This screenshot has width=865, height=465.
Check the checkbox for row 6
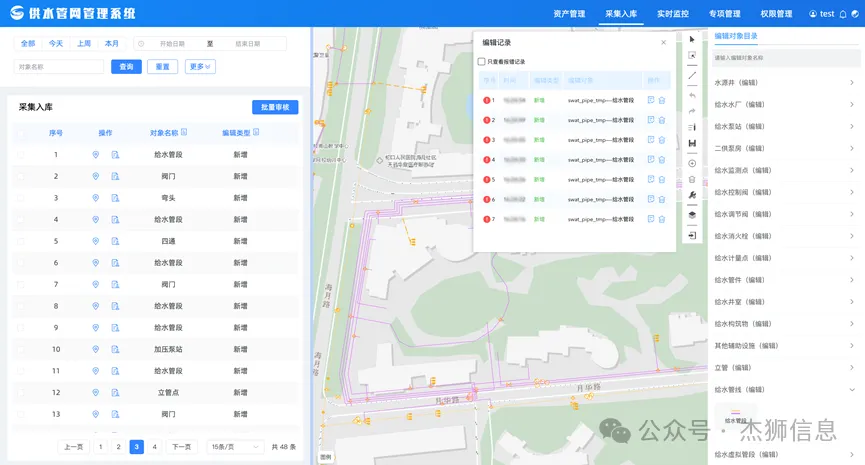(21, 263)
